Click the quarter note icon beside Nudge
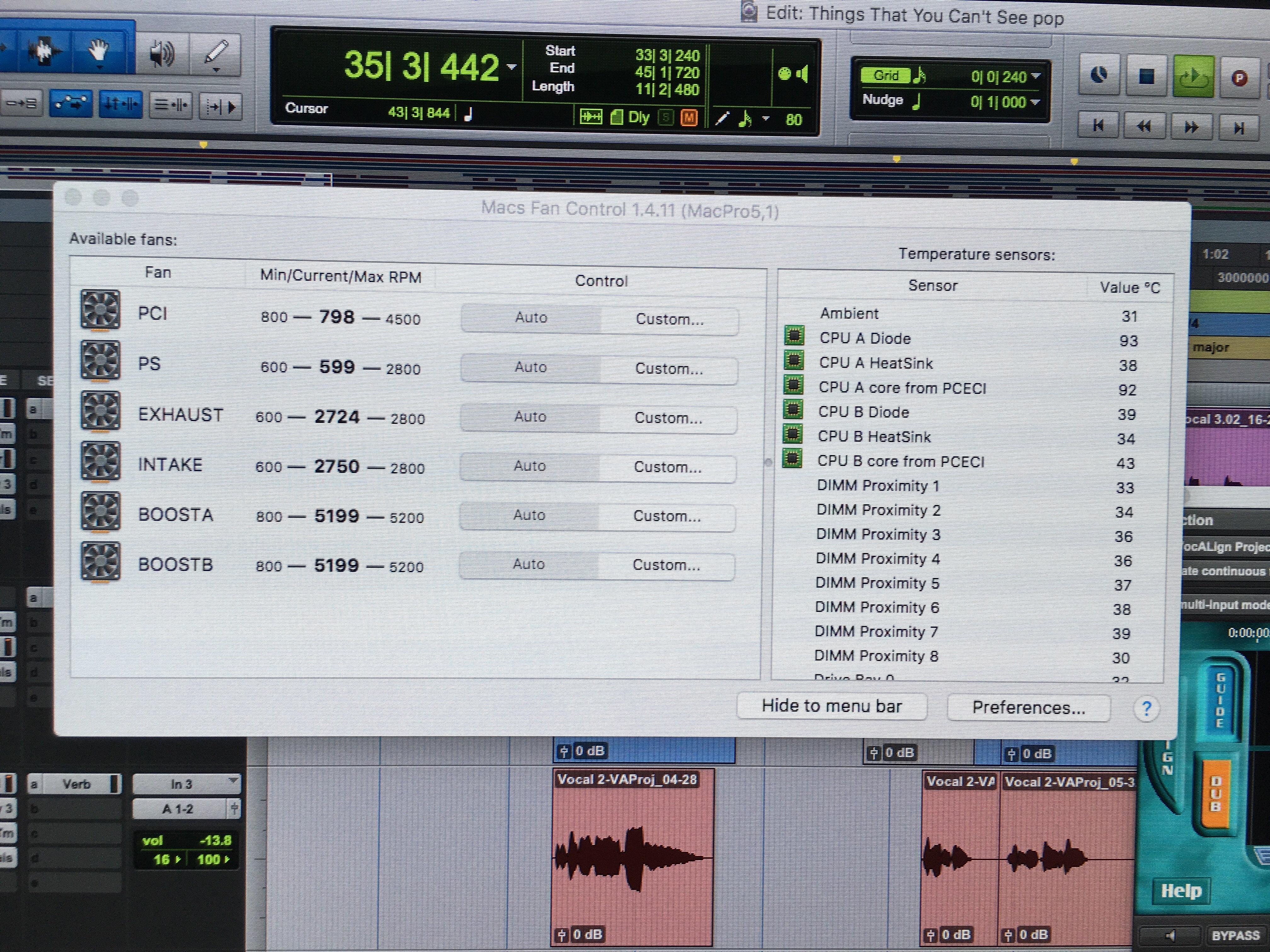The image size is (1270, 952). (916, 102)
